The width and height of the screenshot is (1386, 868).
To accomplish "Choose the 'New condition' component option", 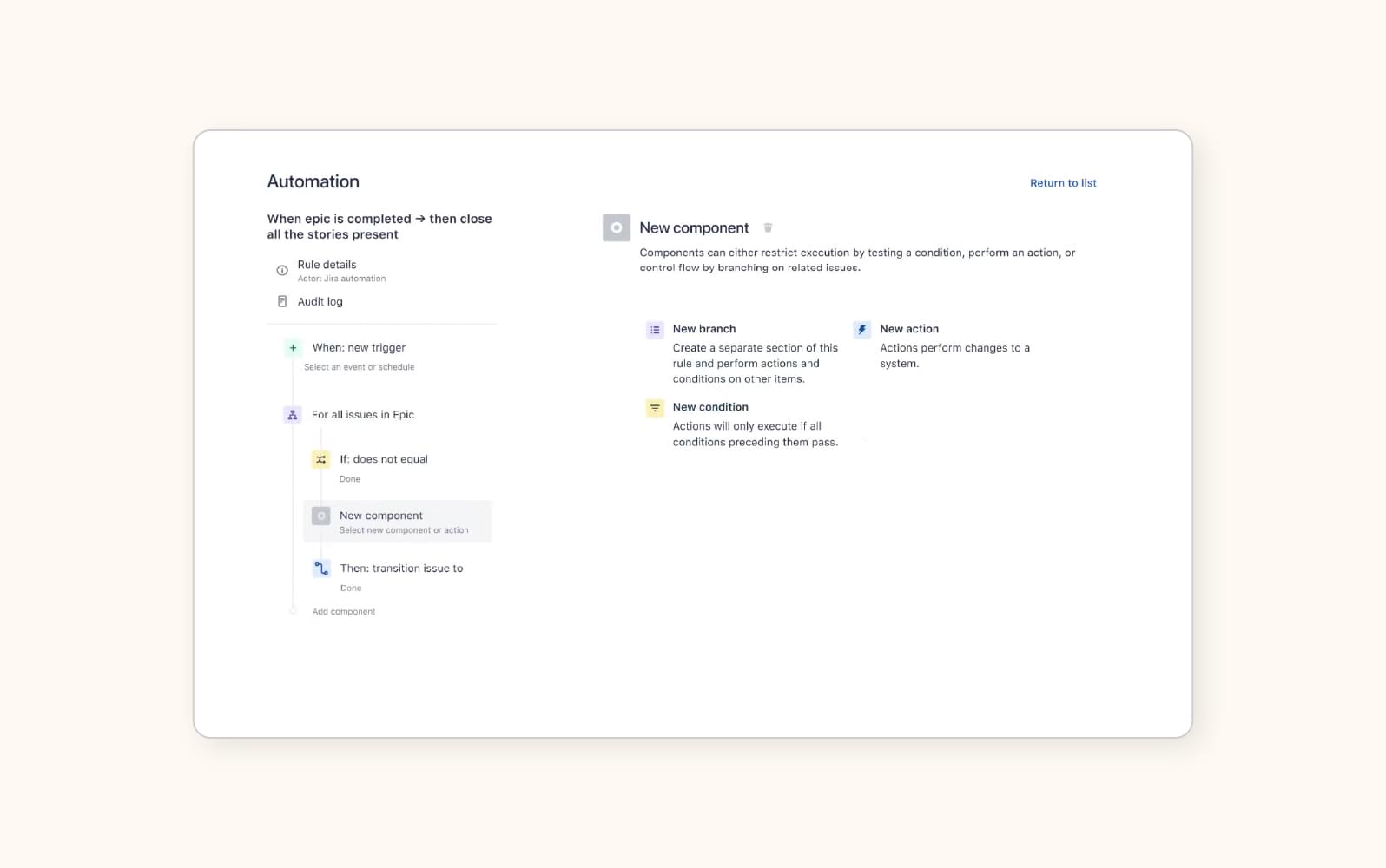I will pos(710,407).
